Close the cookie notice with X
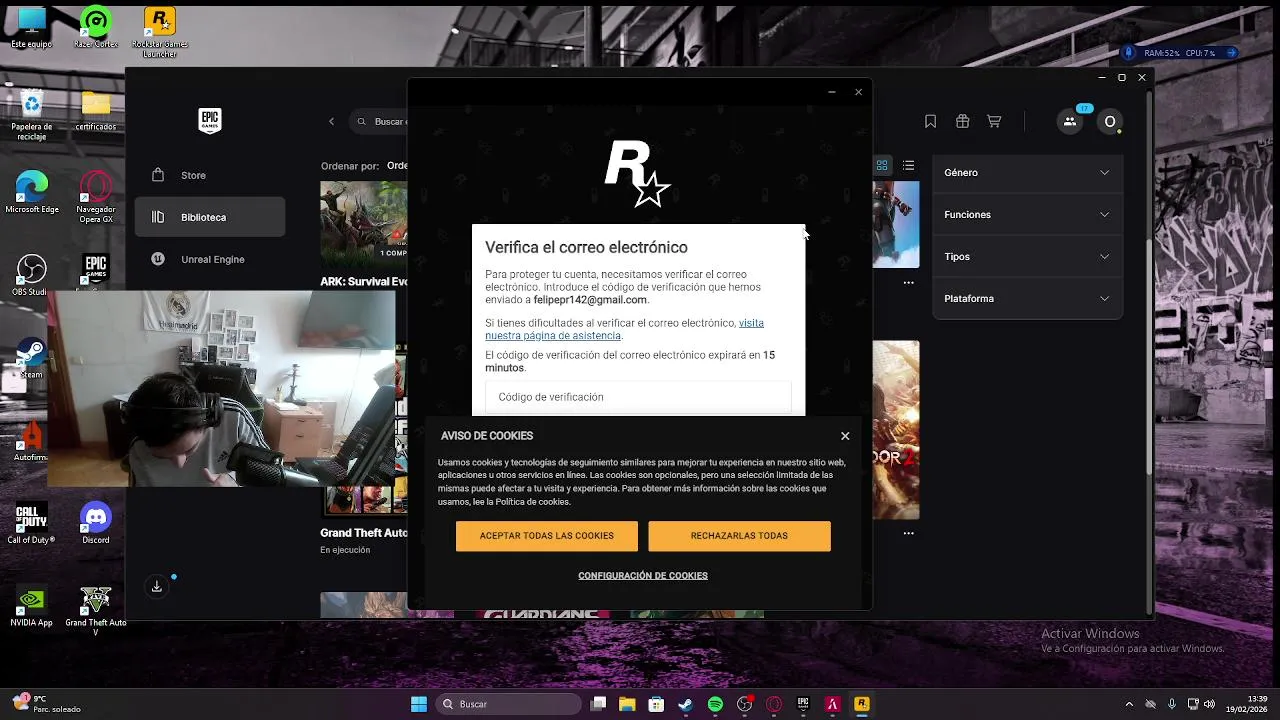Image resolution: width=1280 pixels, height=720 pixels. [x=845, y=436]
